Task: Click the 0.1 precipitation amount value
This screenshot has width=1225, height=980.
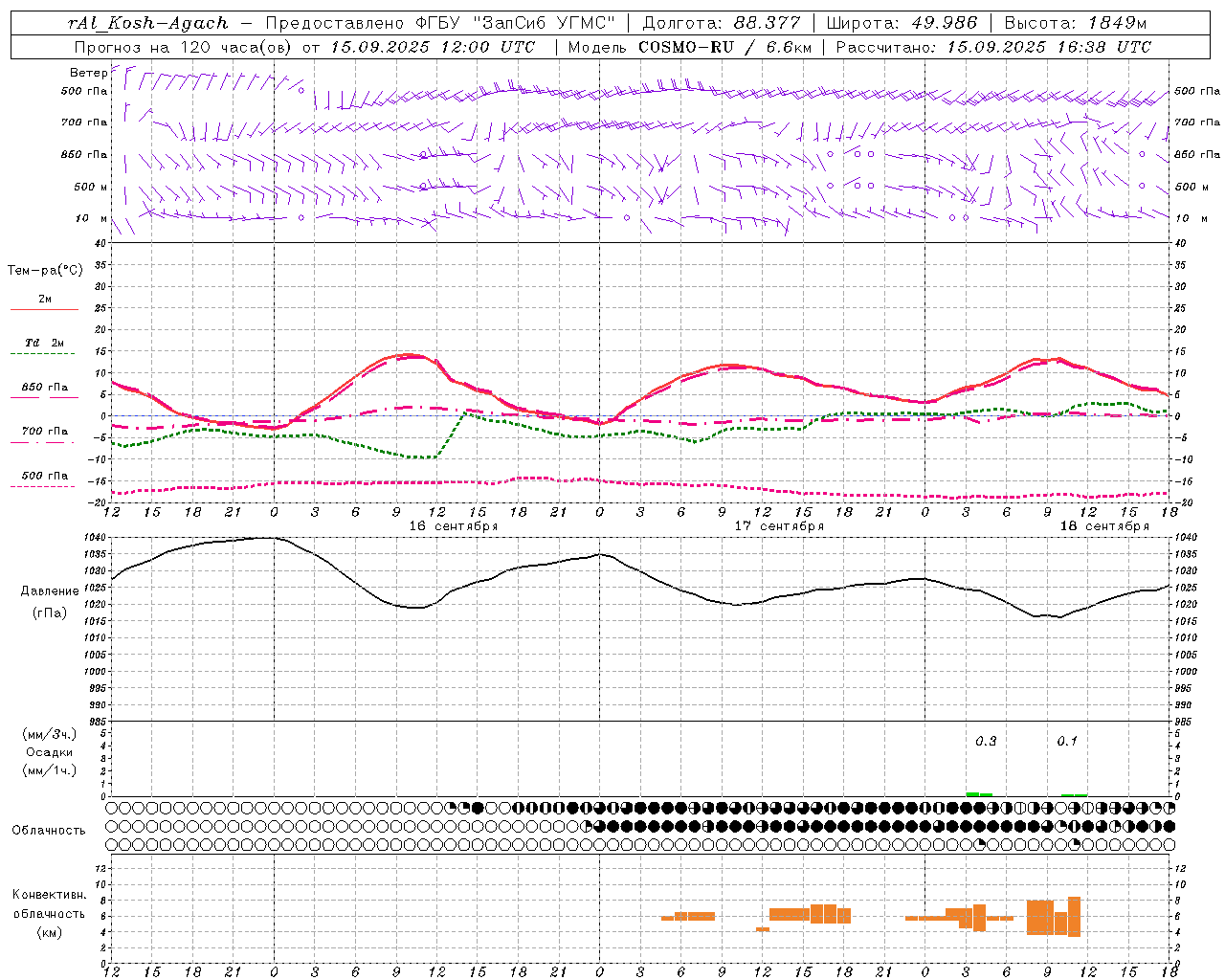Action: 1067,741
